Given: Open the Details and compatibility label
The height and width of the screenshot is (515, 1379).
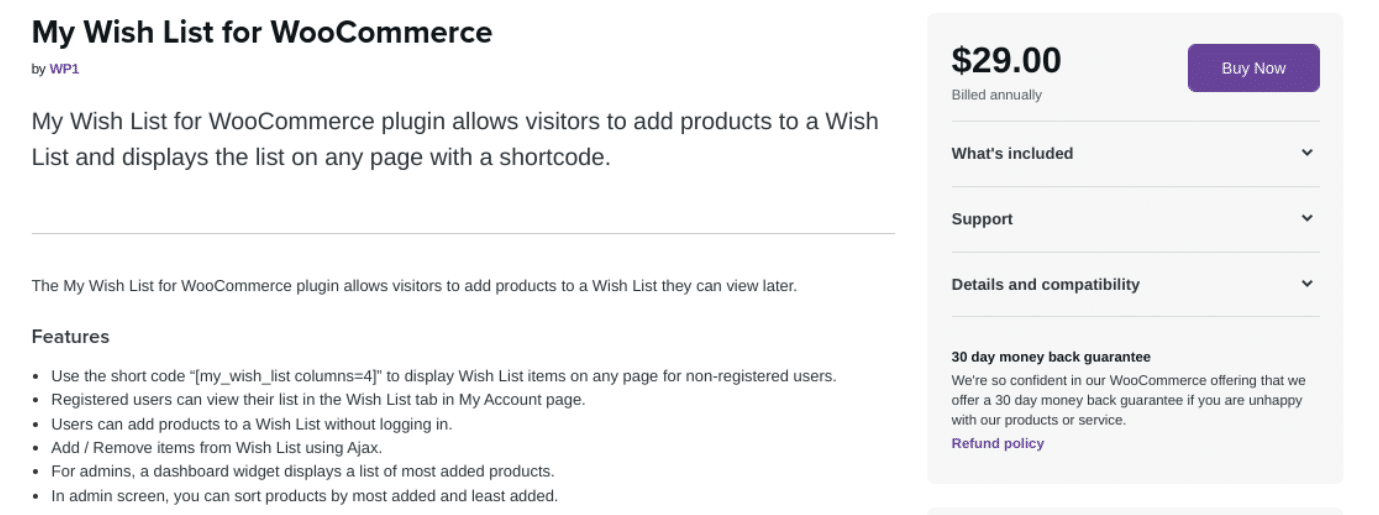Looking at the screenshot, I should tap(1045, 284).
